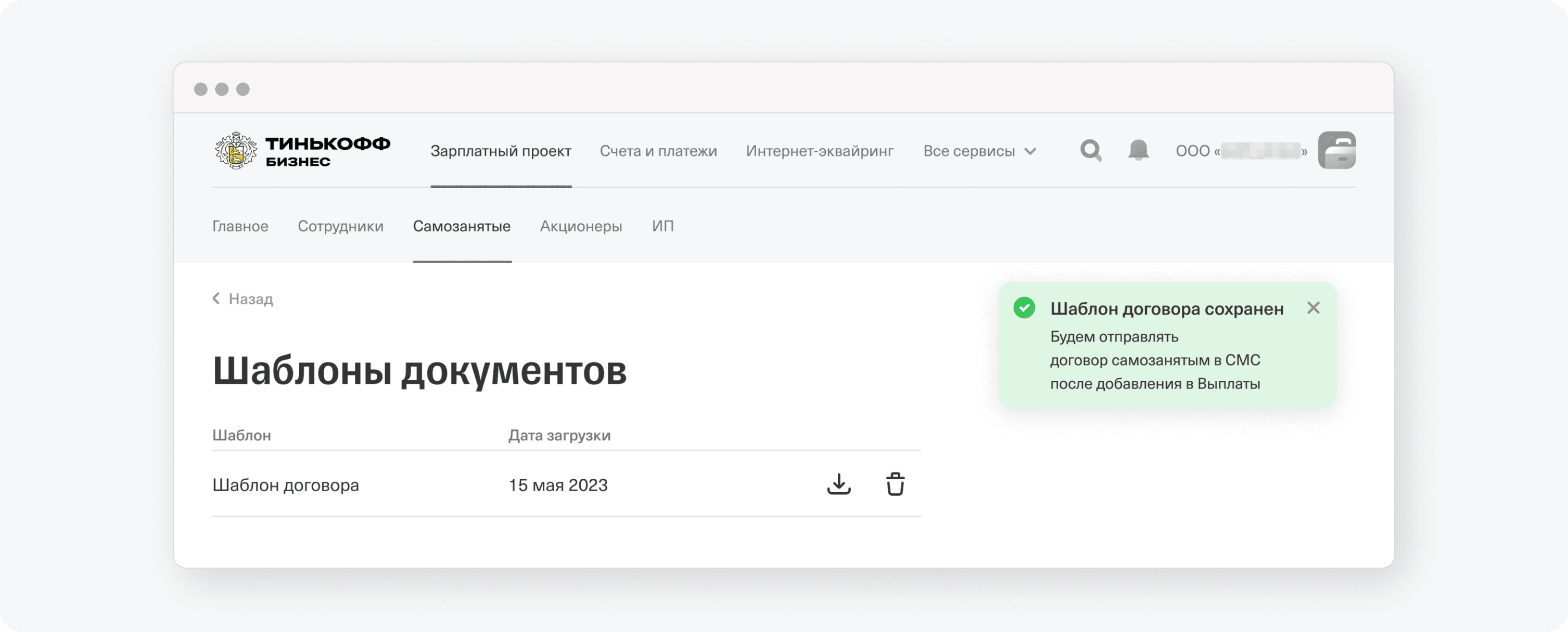
Task: Download the Шаблон договора file
Action: click(x=838, y=484)
